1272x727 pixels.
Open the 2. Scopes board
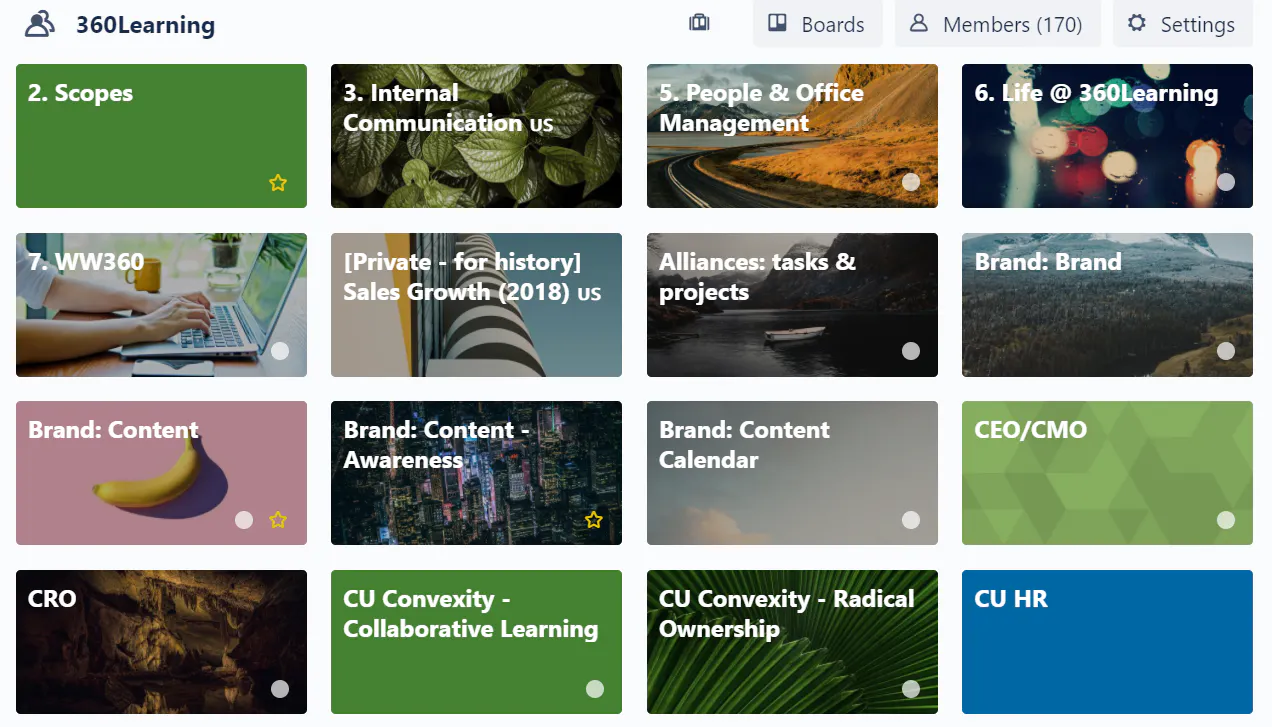point(161,136)
